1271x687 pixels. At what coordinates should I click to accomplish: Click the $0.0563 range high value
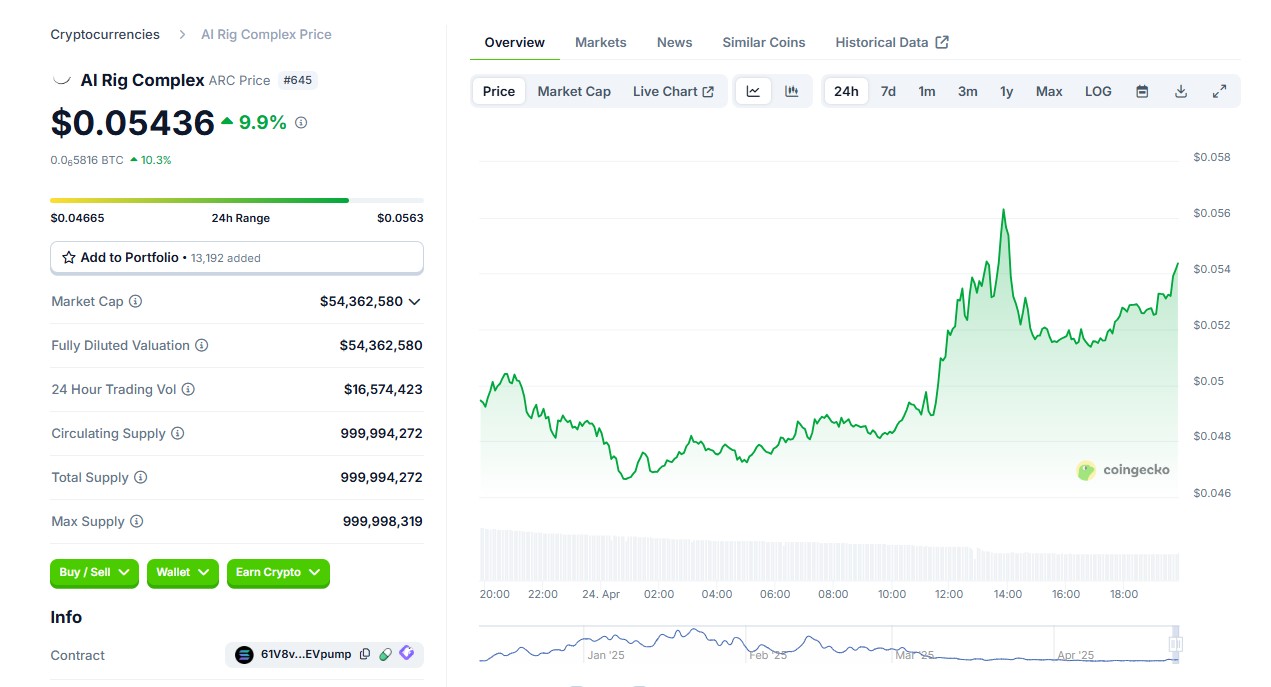pos(400,218)
